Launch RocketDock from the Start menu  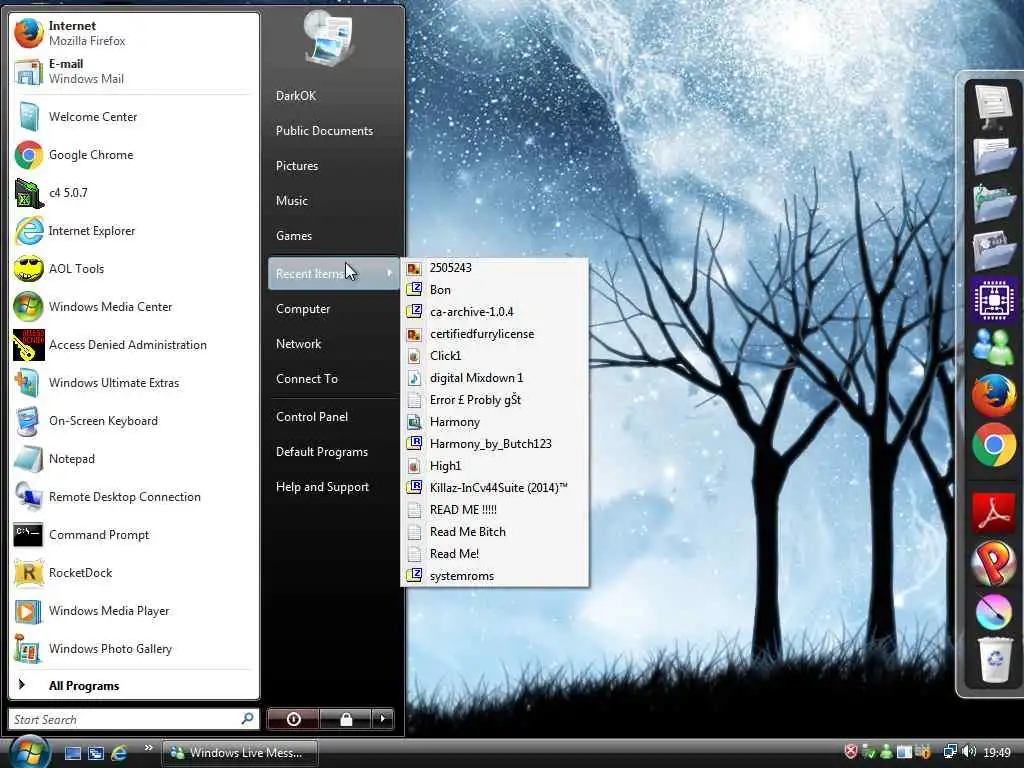pyautogui.click(x=134, y=573)
